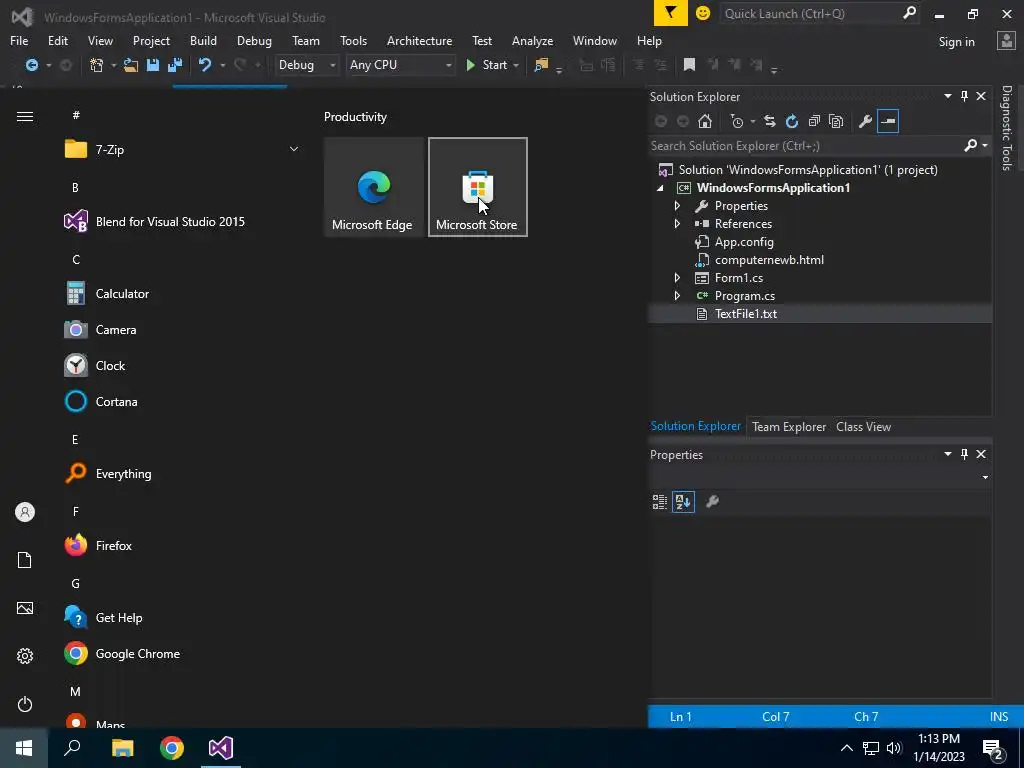This screenshot has height=768, width=1024.
Task: Click the Pending Changes Filter clock icon
Action: click(x=737, y=121)
